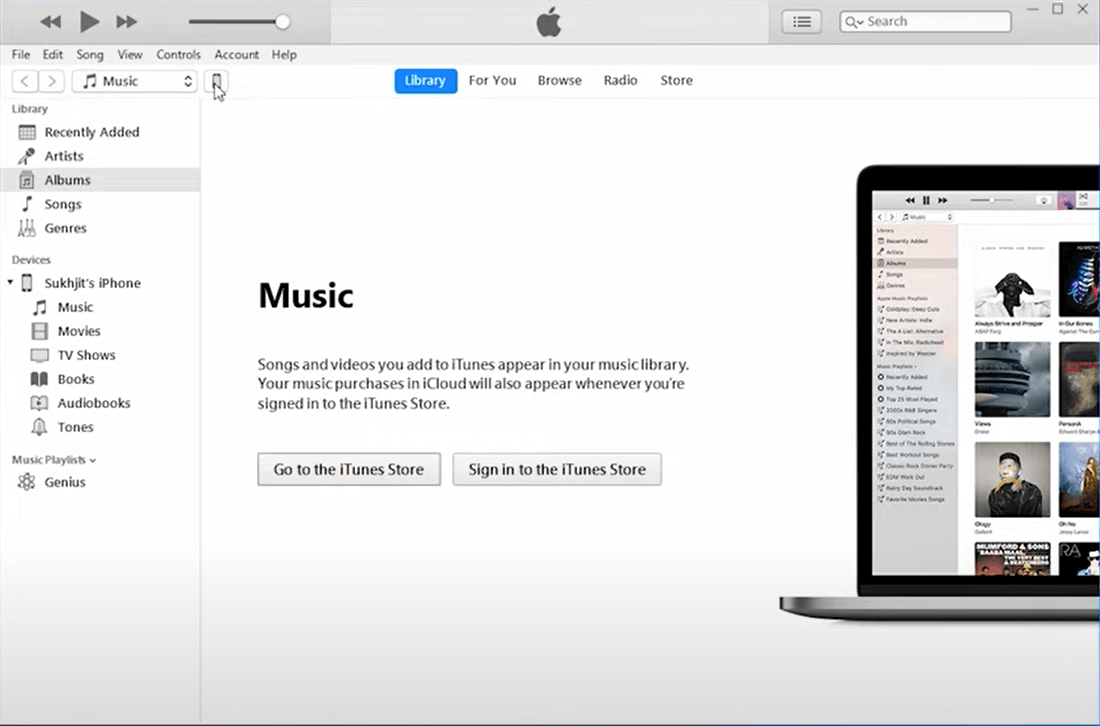Click the iPhone device icon button
This screenshot has width=1100, height=726.
[216, 81]
